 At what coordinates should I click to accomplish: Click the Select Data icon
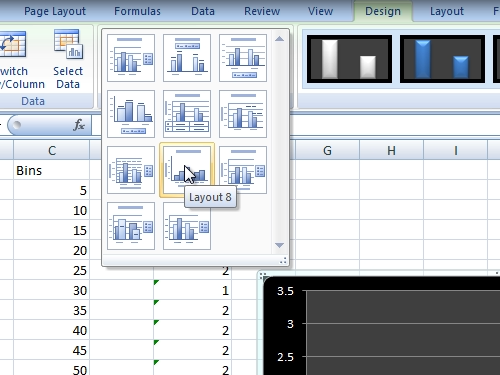click(68, 44)
